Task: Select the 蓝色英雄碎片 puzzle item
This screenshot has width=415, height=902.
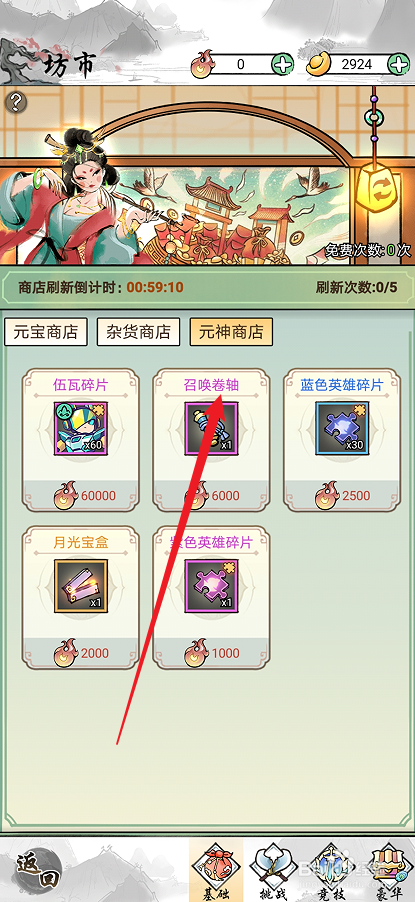Action: point(342,429)
